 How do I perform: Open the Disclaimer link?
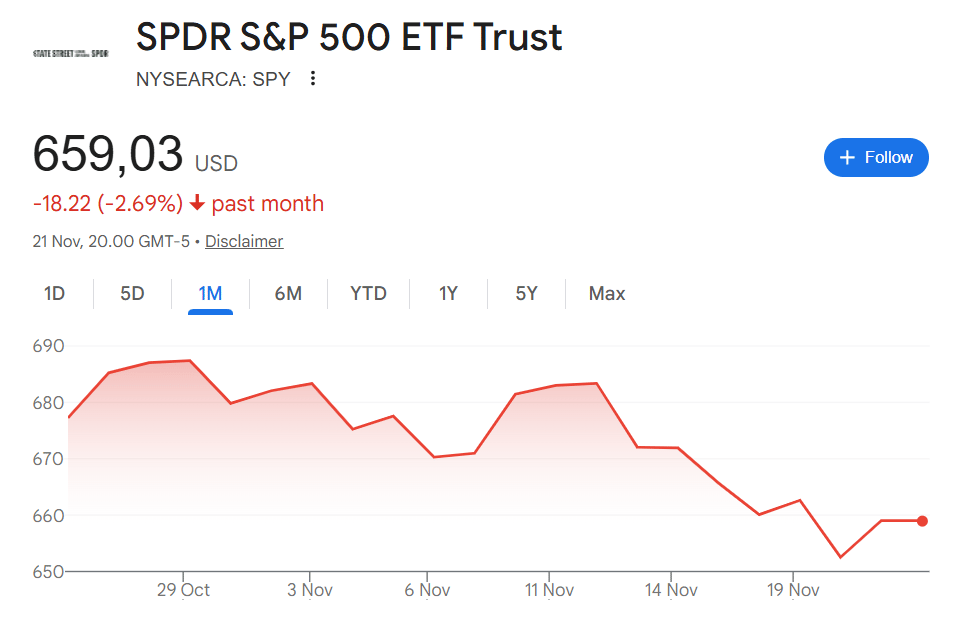coord(244,241)
